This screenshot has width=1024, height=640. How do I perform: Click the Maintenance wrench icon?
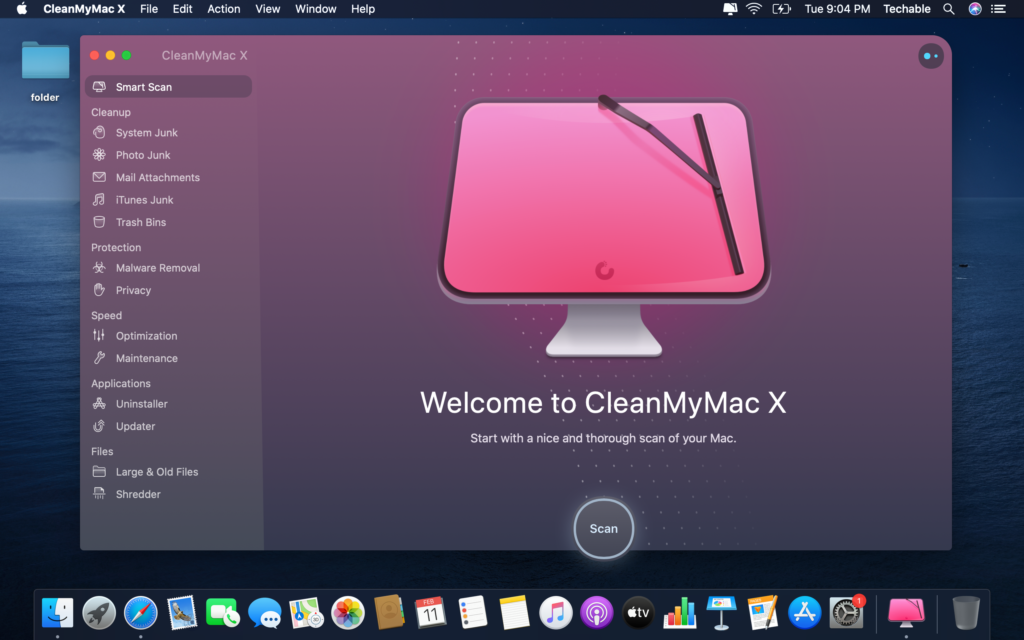click(x=99, y=358)
